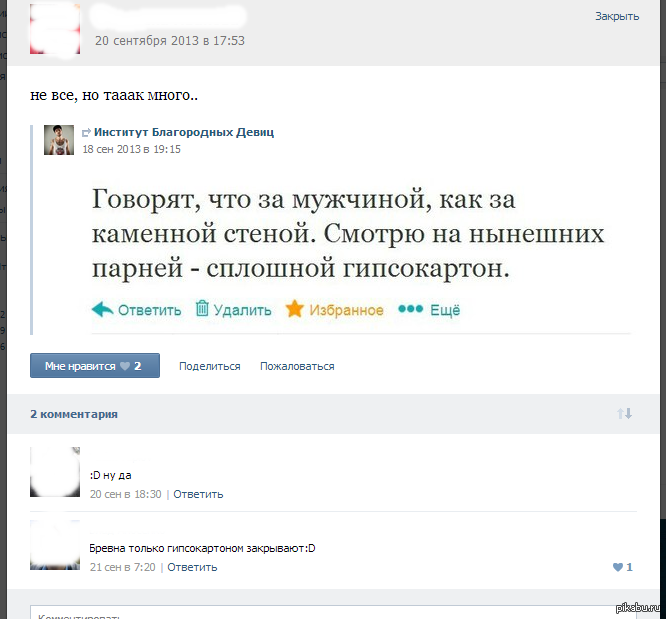Click the three dots Ещё icon
The width and height of the screenshot is (666, 619).
click(410, 309)
